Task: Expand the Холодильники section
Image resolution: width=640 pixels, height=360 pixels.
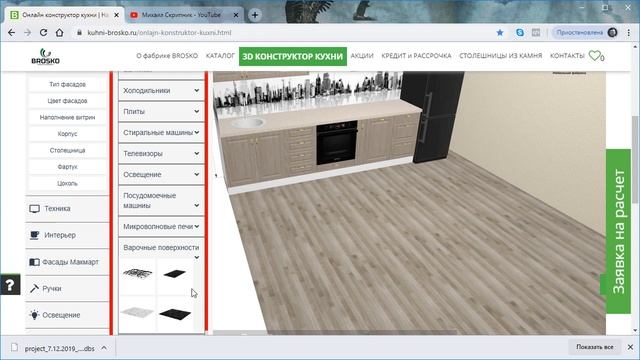Action: click(161, 91)
